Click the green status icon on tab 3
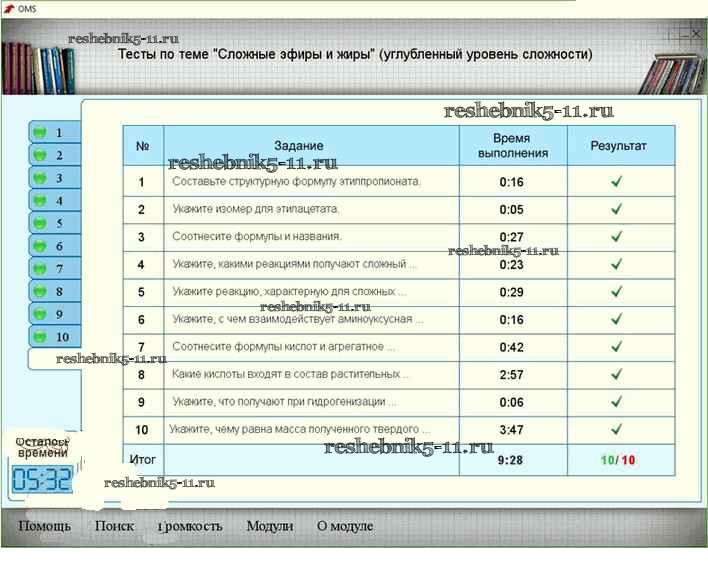This screenshot has height=581, width=708. coord(40,178)
